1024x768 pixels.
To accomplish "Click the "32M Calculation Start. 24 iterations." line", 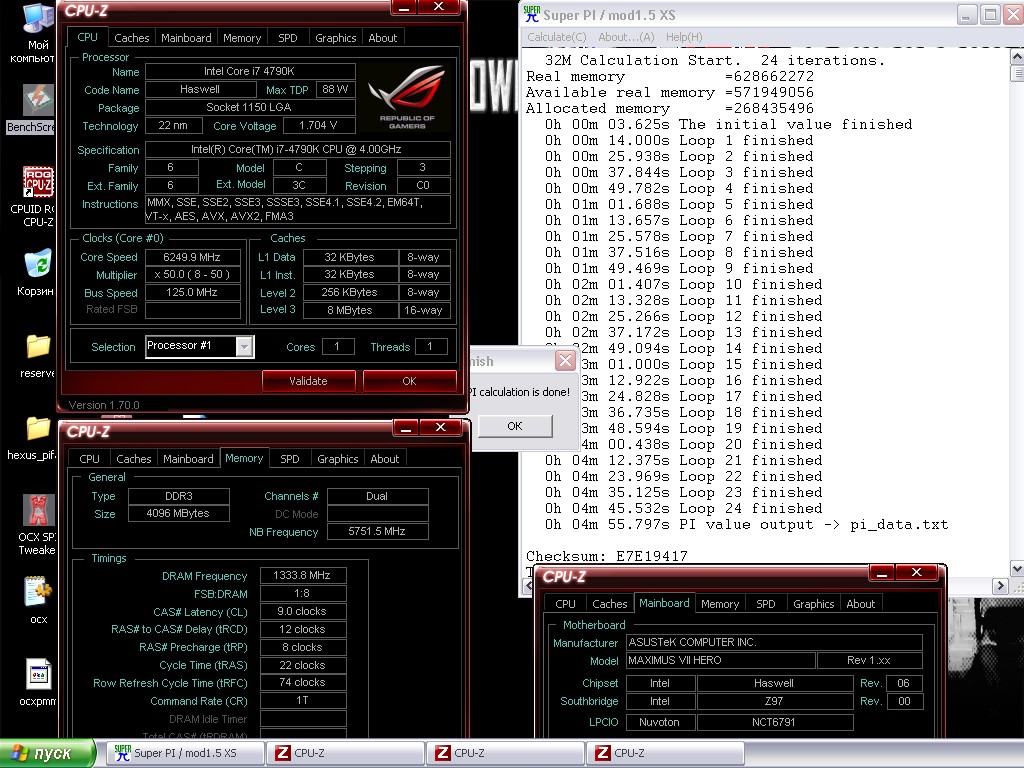I will 715,60.
